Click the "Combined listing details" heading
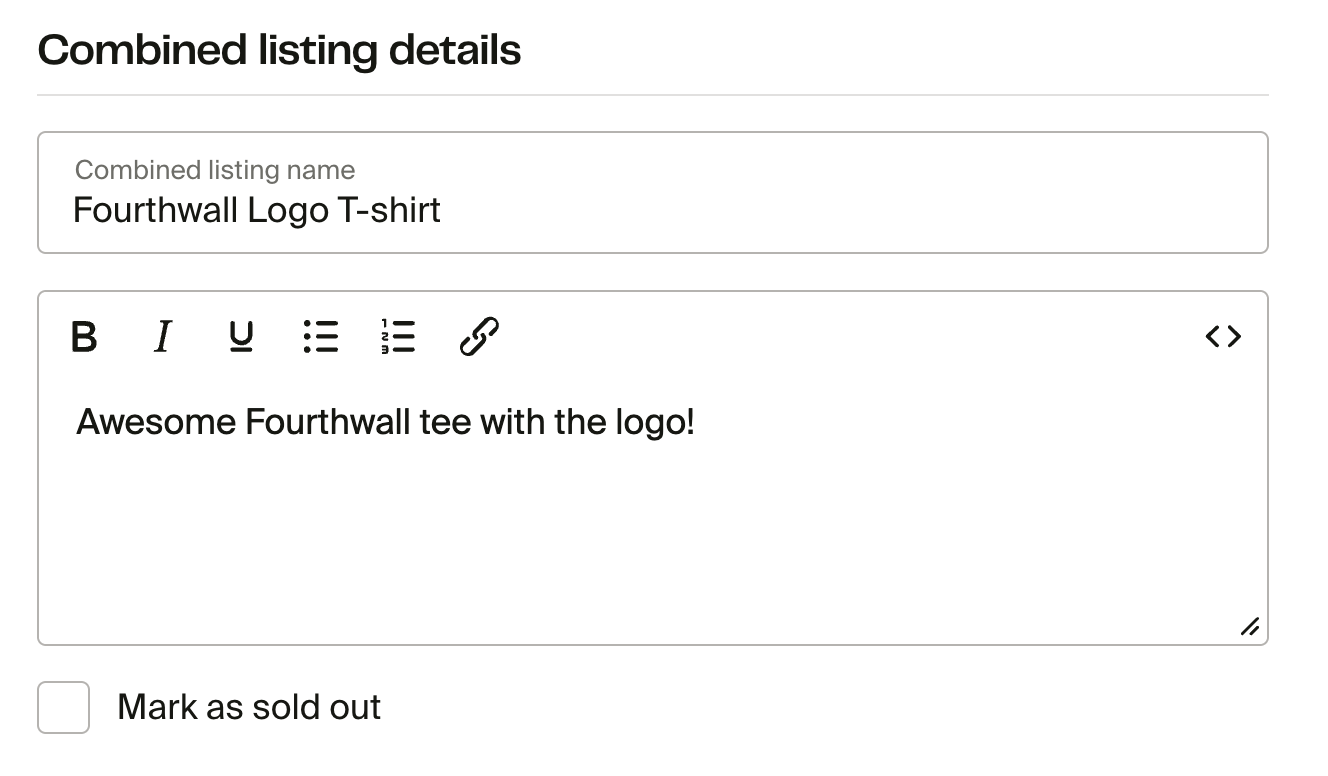Screen dimensions: 1328x776 coord(279,50)
